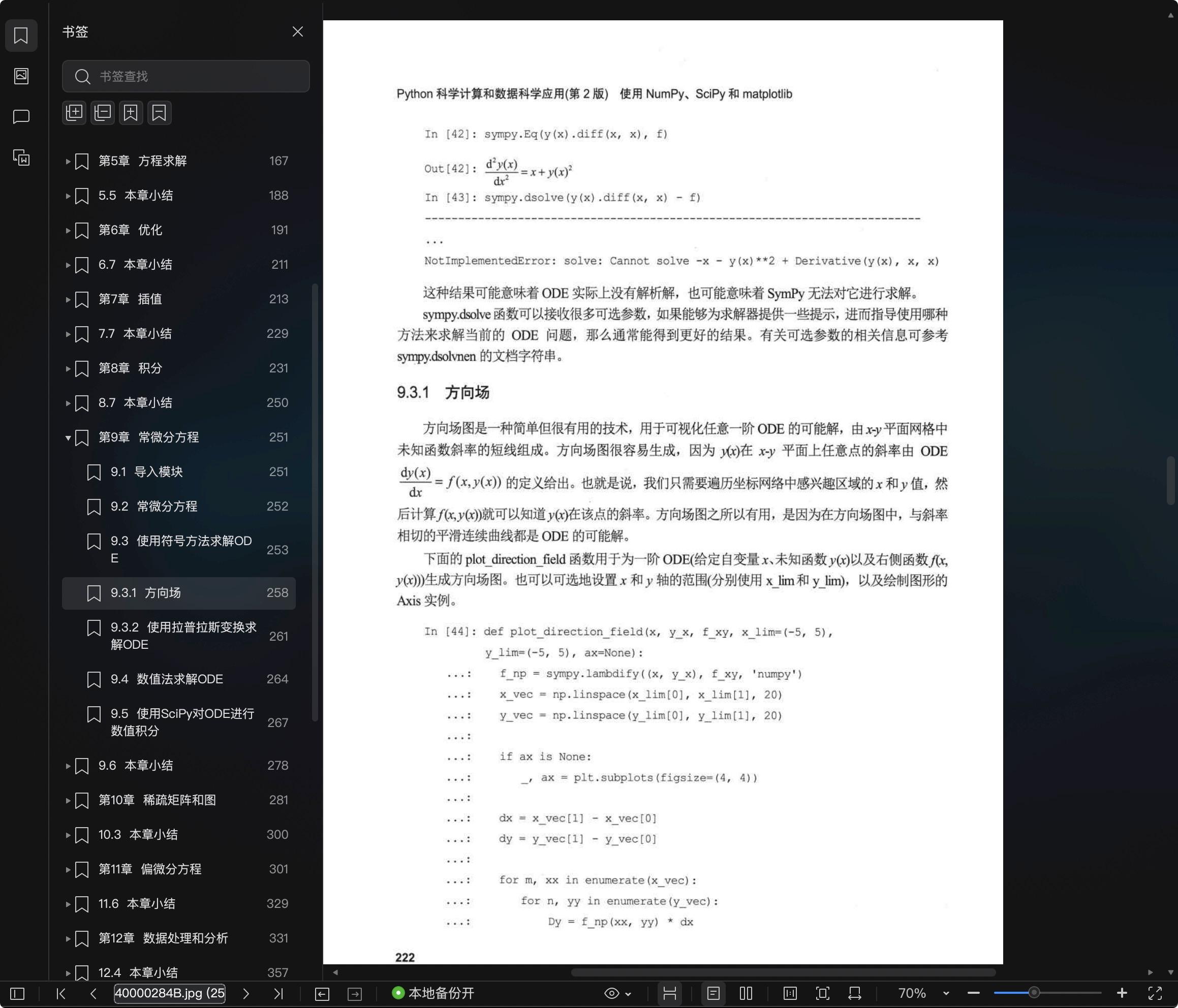Toggle the sidebar panel in the status bar
Viewport: 1178px width, 1008px height.
pos(18,994)
